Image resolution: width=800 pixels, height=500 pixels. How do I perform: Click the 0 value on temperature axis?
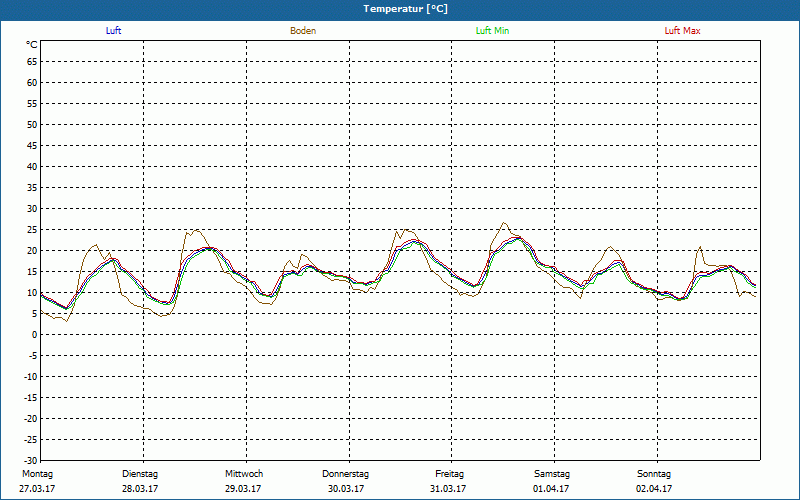pos(35,335)
